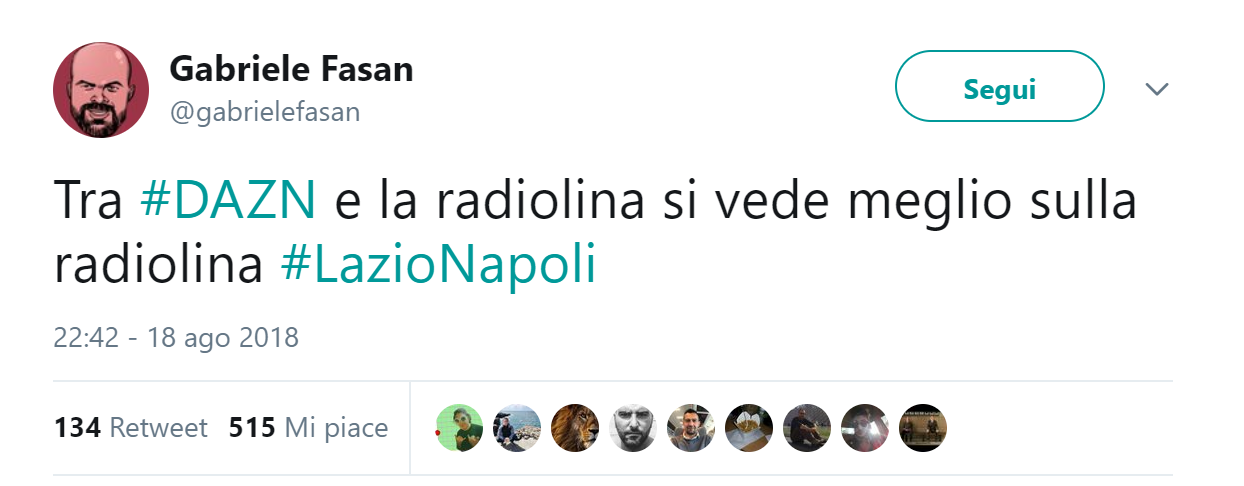The height and width of the screenshot is (486, 1244).
Task: Open the liker avatar showing food on table
Action: click(749, 428)
